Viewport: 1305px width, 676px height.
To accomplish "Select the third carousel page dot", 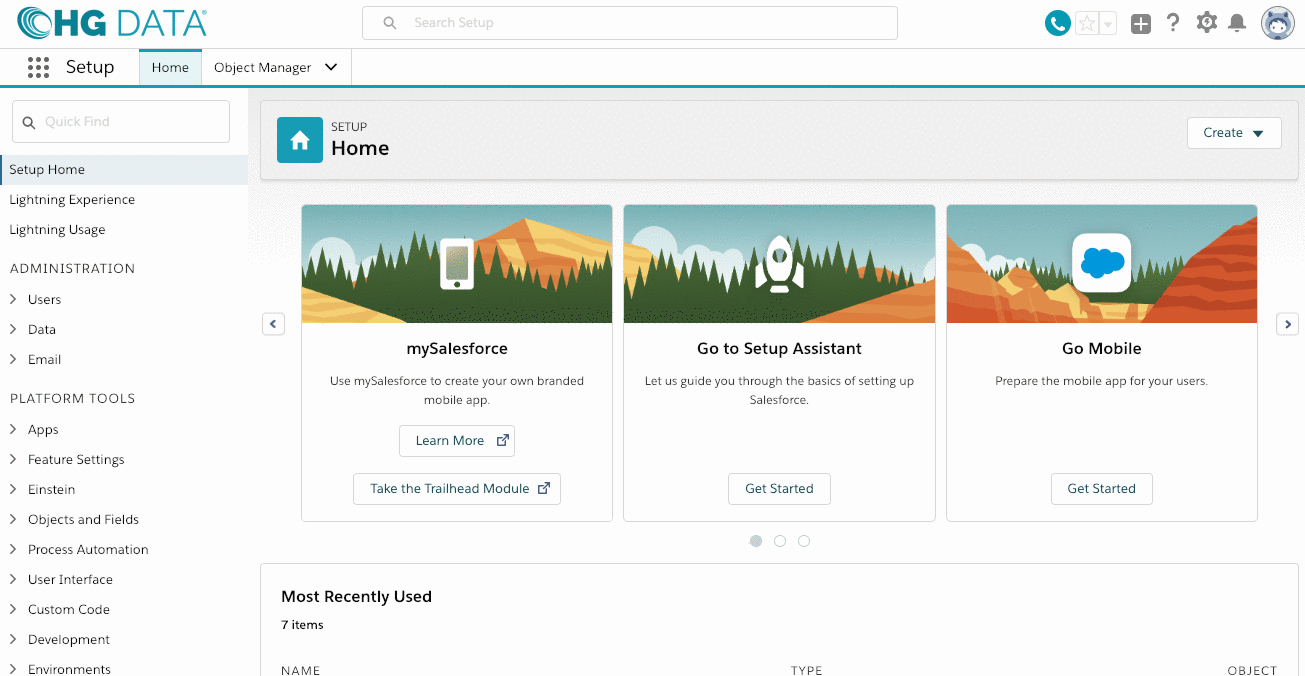I will pyautogui.click(x=804, y=541).
